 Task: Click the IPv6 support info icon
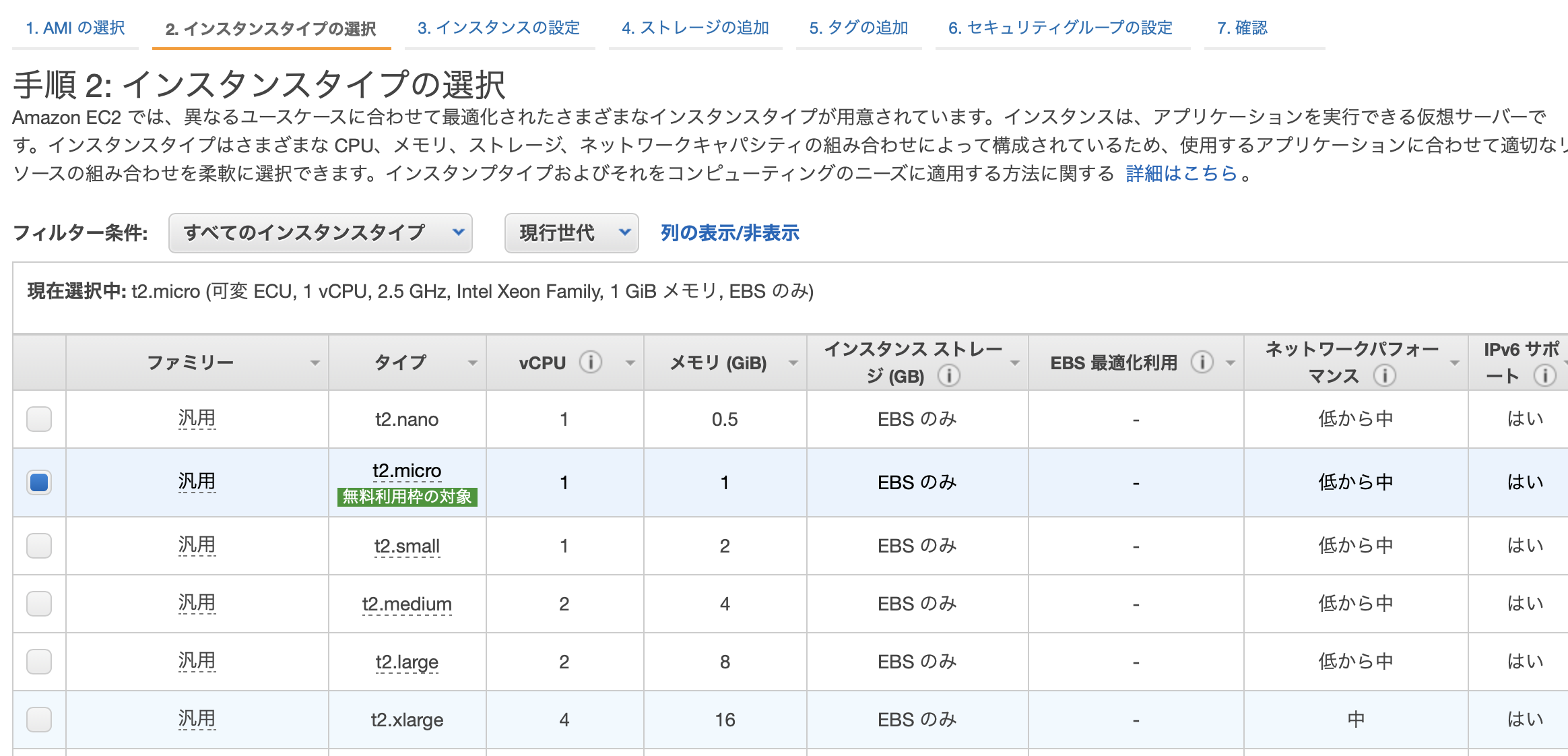[x=1545, y=375]
